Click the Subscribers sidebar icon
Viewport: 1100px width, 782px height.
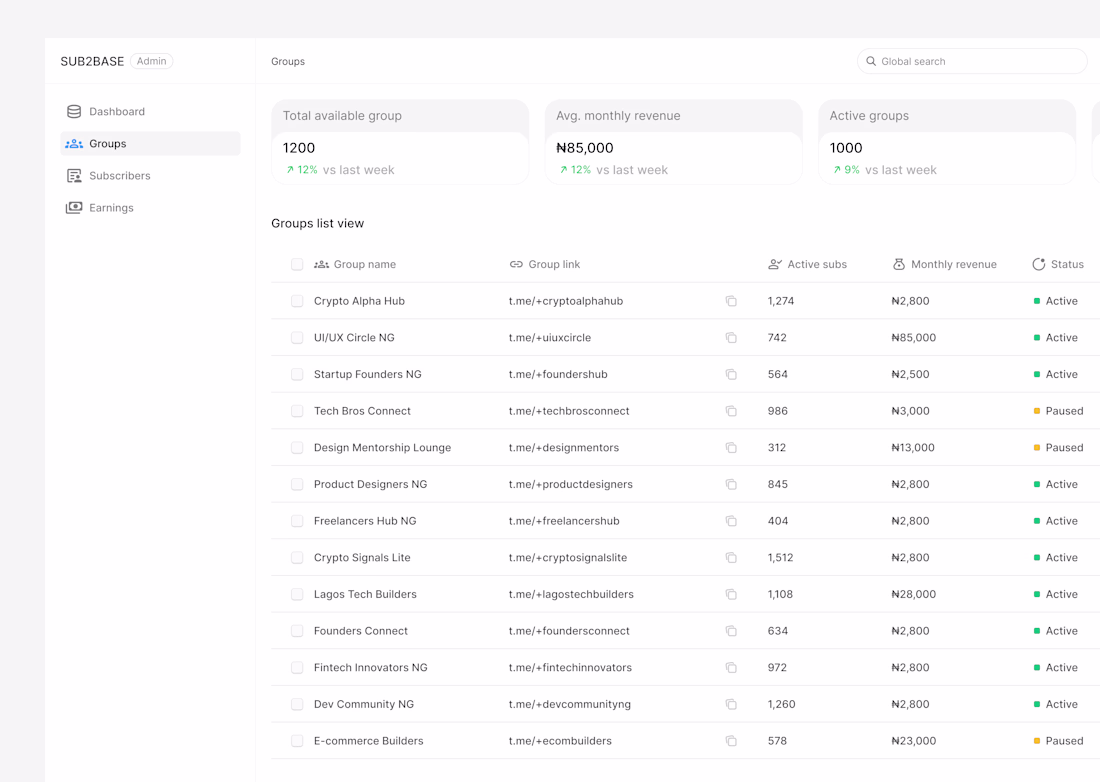[x=74, y=176]
